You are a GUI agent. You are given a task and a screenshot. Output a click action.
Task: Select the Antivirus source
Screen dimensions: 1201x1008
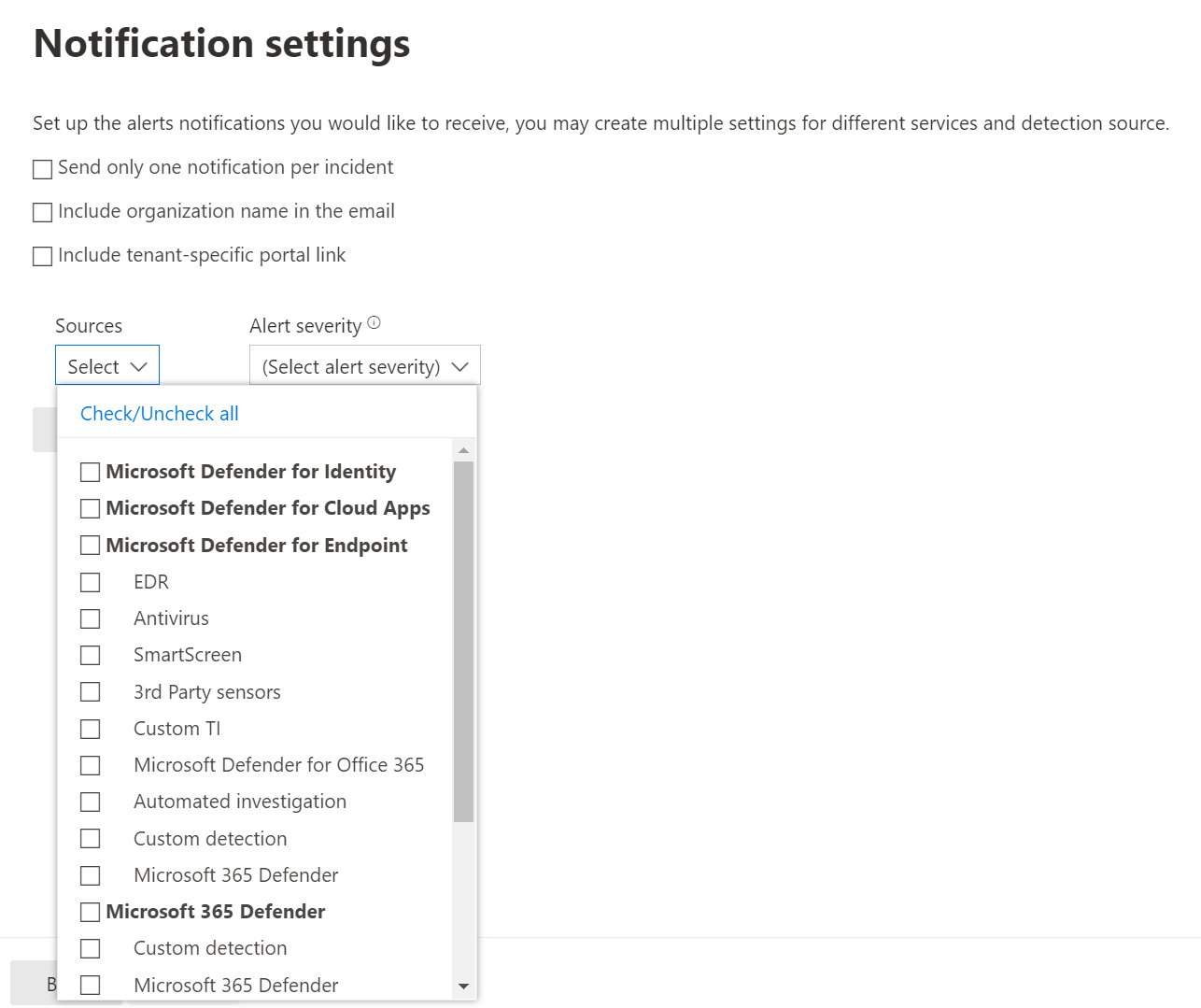[90, 618]
